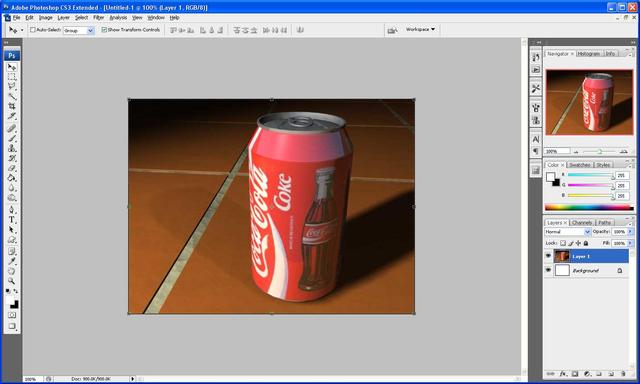Select the Crop tool
This screenshot has width=640, height=384.
pos(12,106)
